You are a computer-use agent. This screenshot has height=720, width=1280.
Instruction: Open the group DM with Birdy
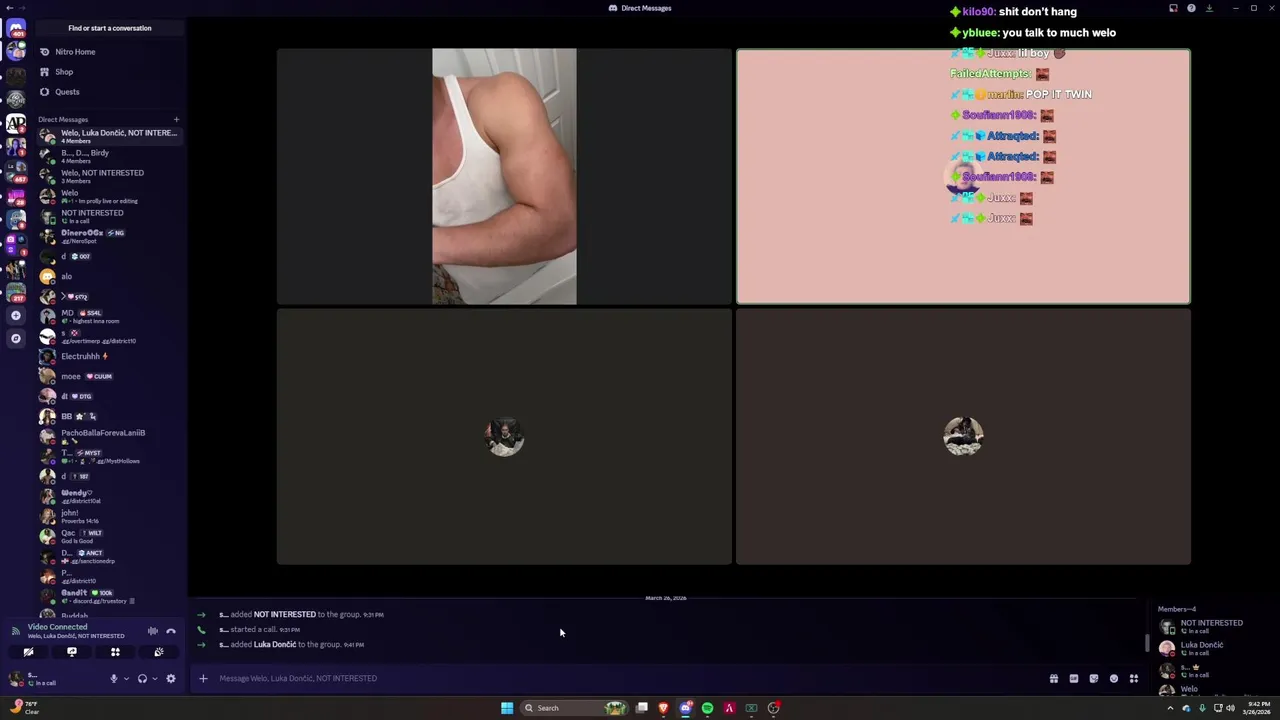pyautogui.click(x=110, y=156)
